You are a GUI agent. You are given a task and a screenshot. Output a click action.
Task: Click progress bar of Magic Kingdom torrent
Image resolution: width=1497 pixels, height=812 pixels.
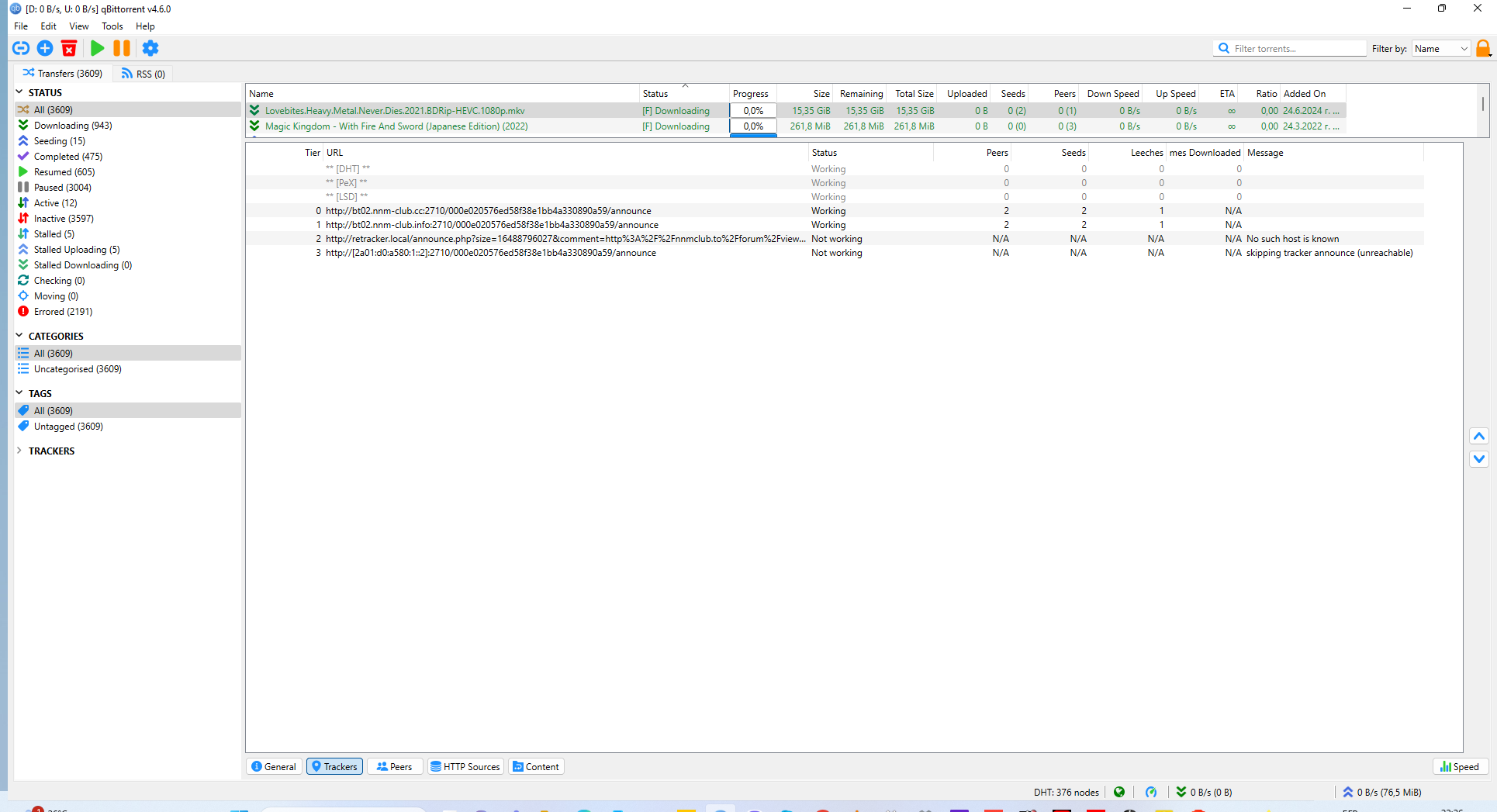click(x=753, y=126)
